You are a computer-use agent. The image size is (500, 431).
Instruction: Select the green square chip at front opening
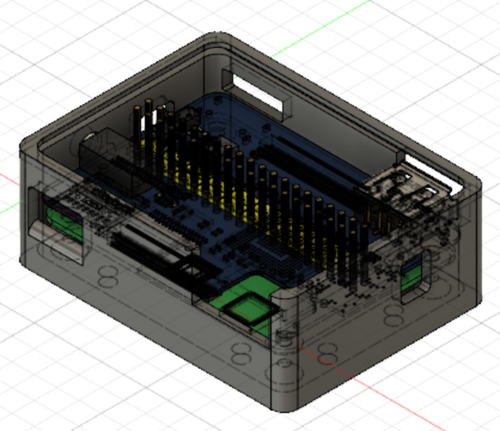(x=250, y=308)
